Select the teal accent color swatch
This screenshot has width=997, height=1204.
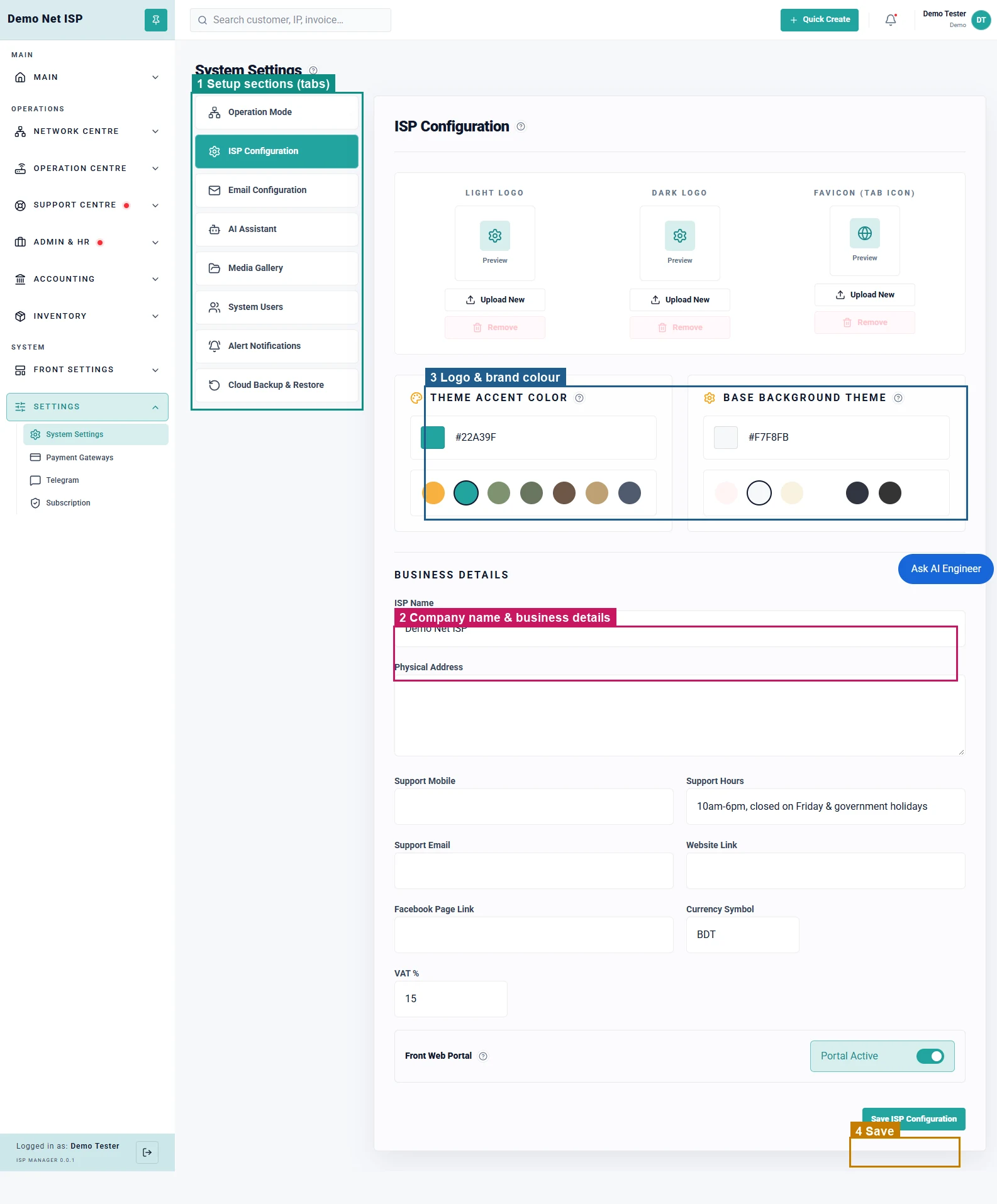click(466, 493)
